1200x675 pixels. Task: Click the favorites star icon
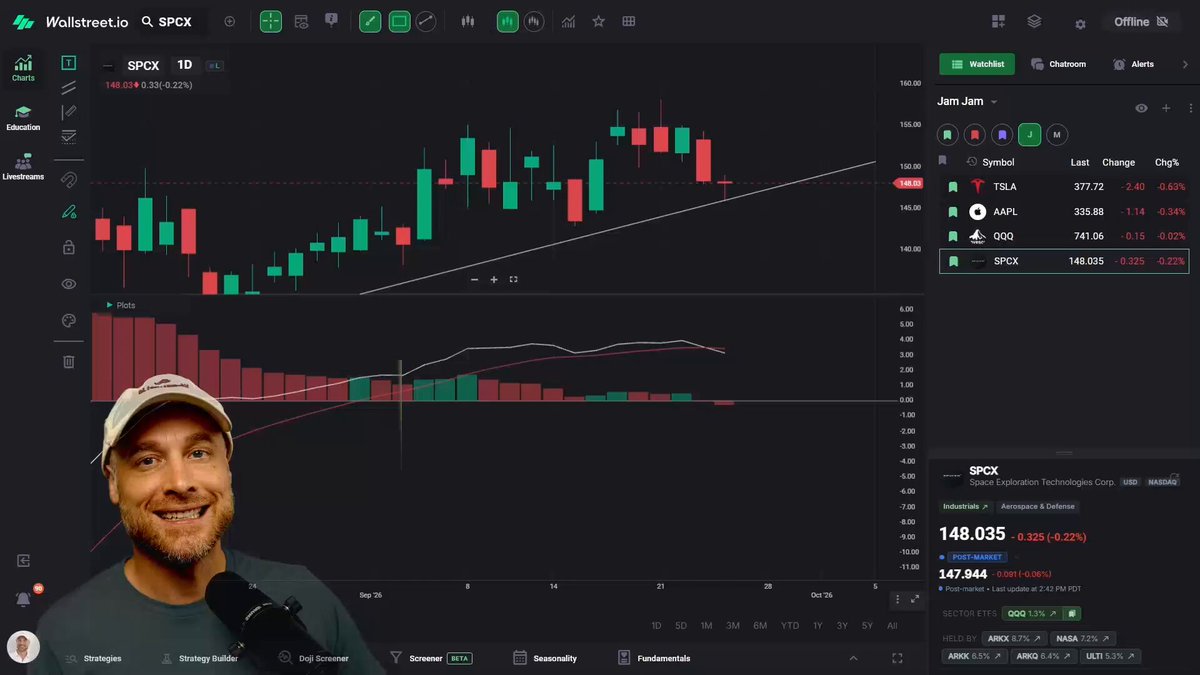598,21
